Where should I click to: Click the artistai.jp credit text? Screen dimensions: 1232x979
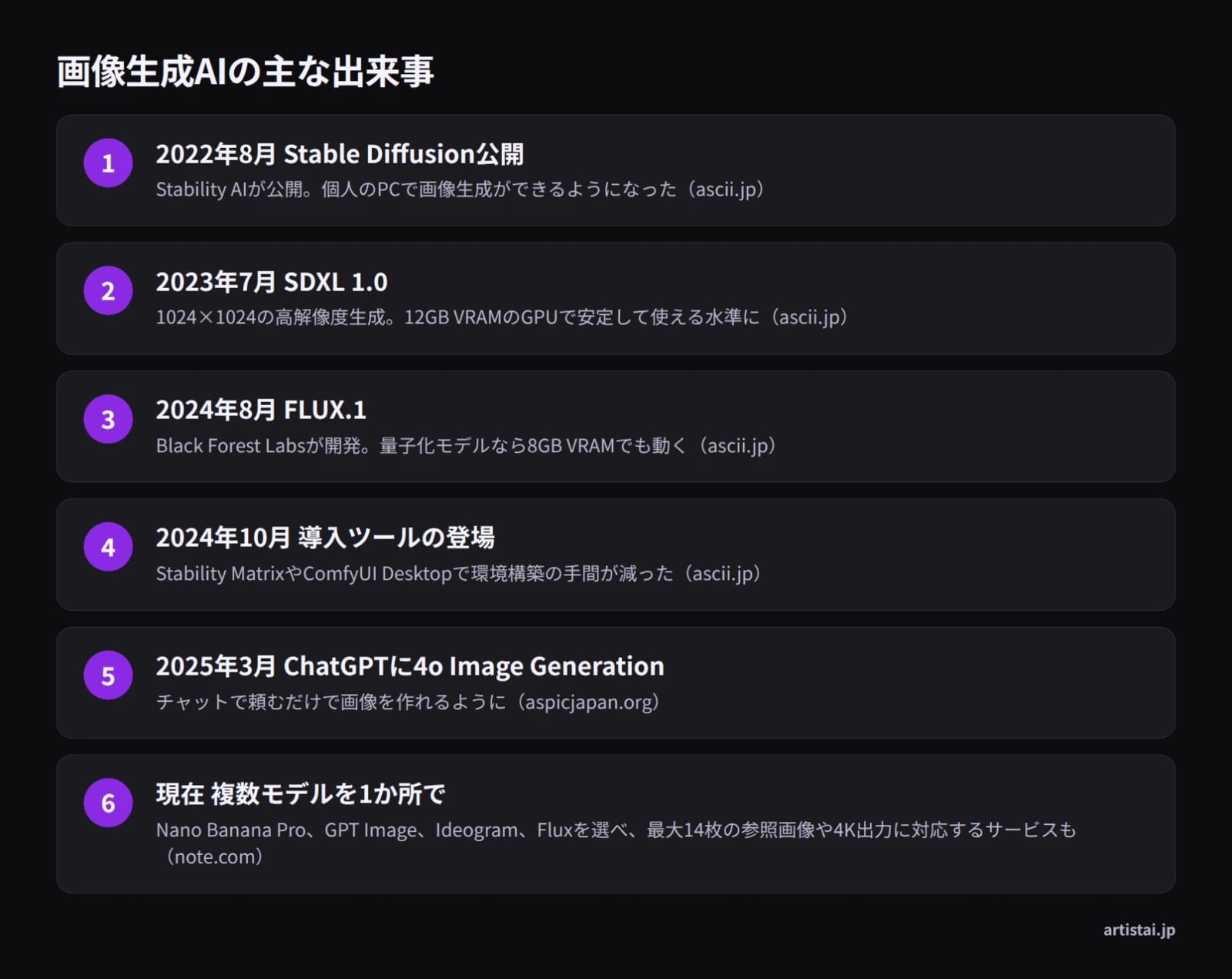tap(1139, 930)
